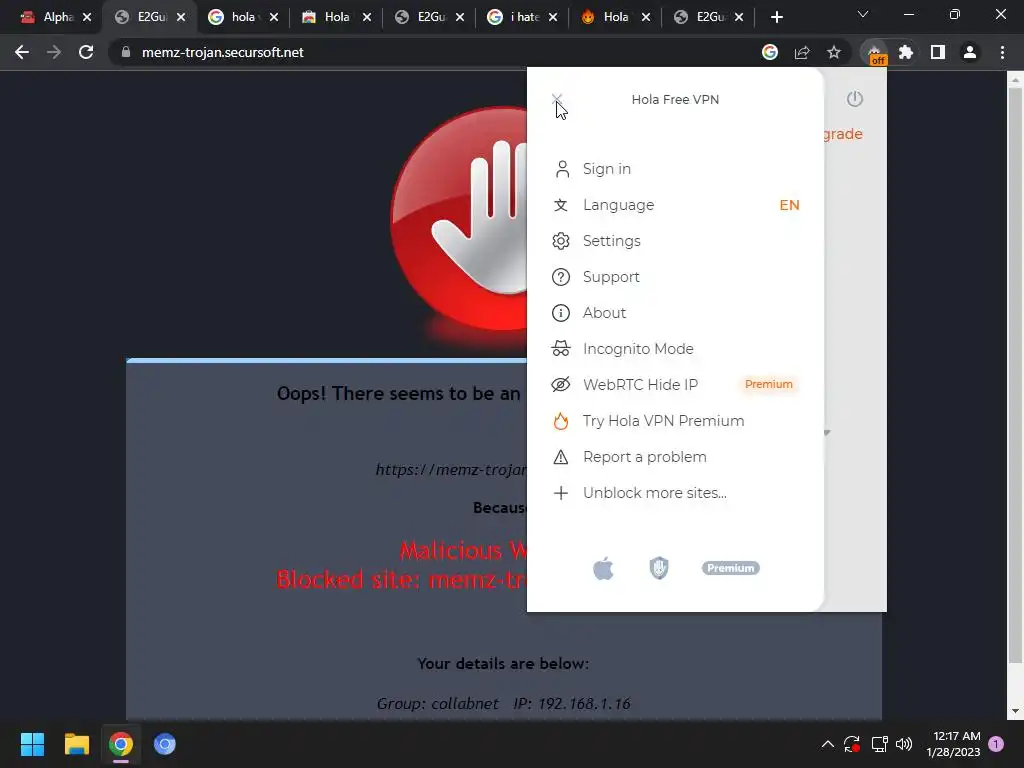
Task: Click the Sign in person icon
Action: [x=562, y=169]
